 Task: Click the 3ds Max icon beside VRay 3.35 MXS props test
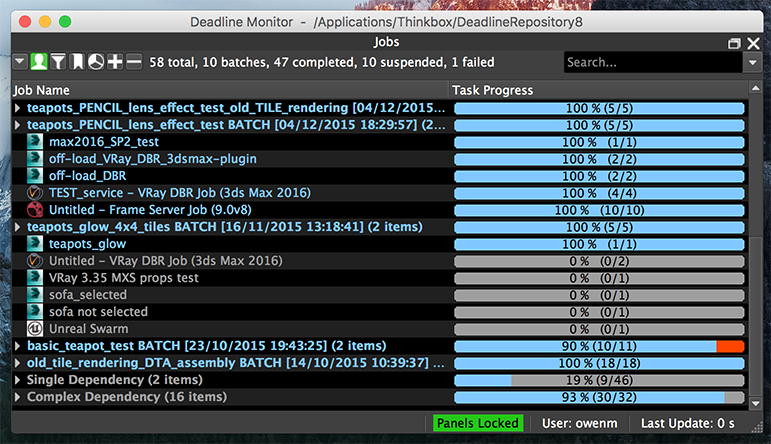tap(35, 278)
